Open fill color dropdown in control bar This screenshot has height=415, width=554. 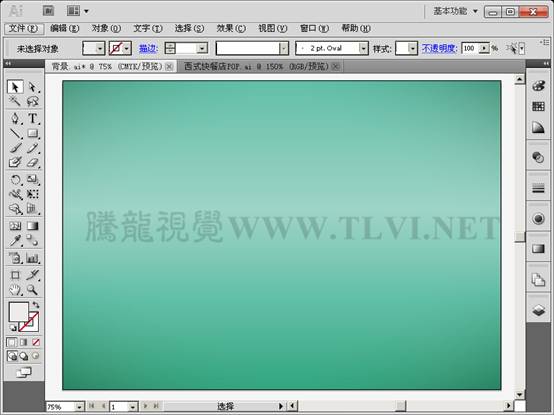[100, 48]
